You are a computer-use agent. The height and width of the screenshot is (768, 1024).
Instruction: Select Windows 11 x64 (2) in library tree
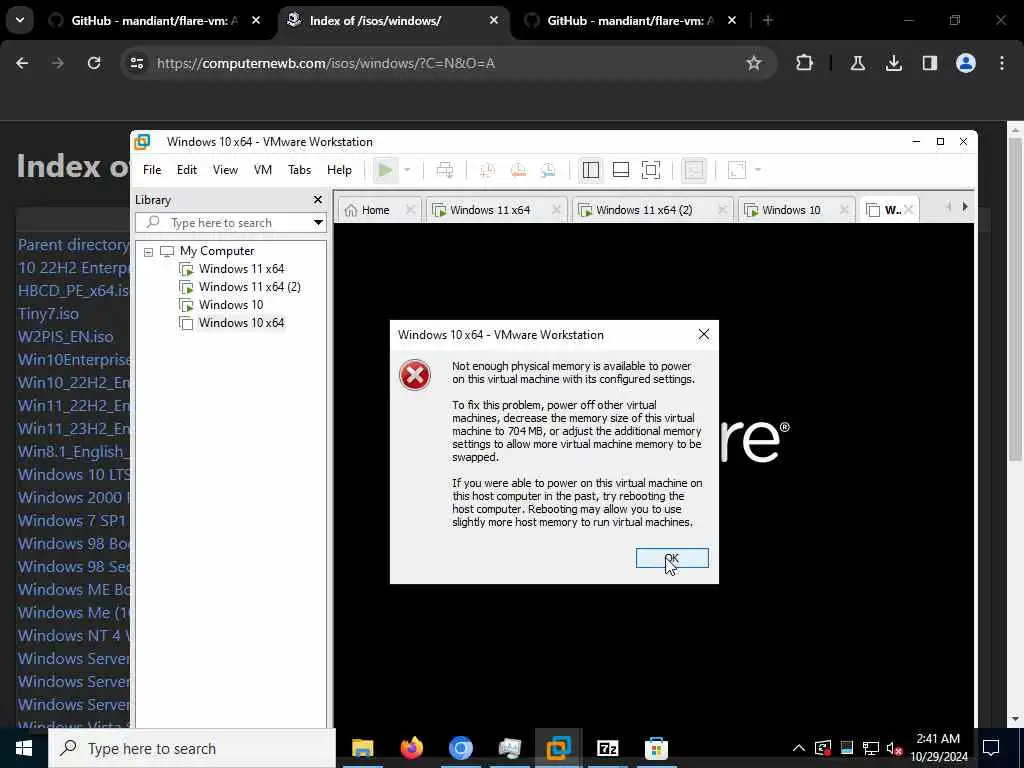(x=249, y=287)
